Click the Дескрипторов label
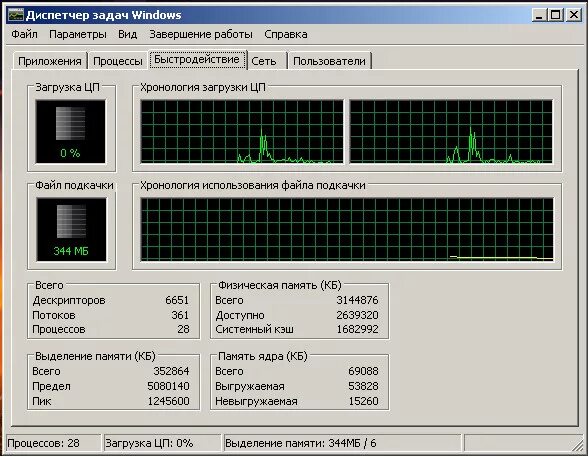The image size is (588, 457). click(x=69, y=300)
